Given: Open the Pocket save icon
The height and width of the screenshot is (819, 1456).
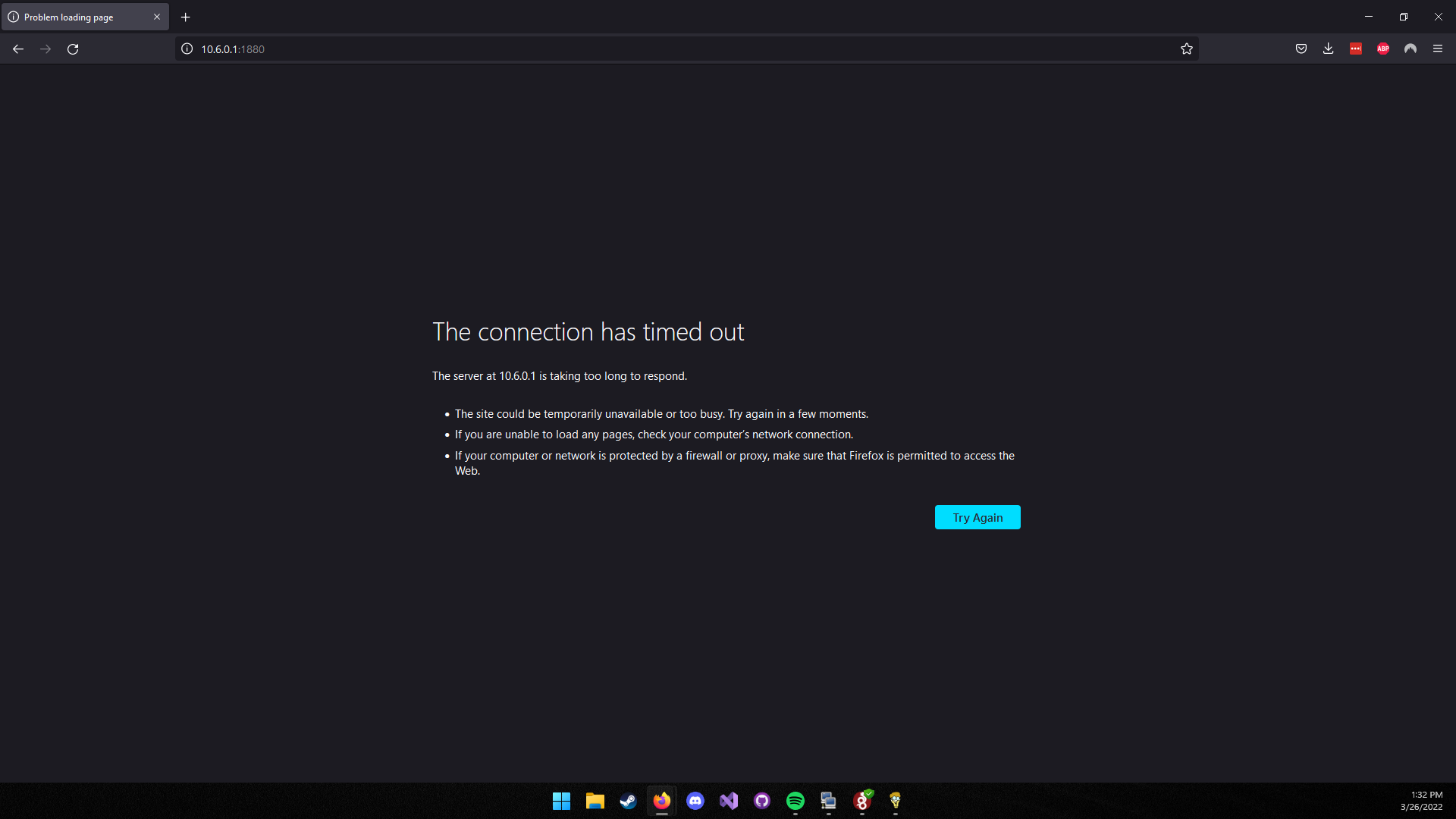Looking at the screenshot, I should point(1301,49).
